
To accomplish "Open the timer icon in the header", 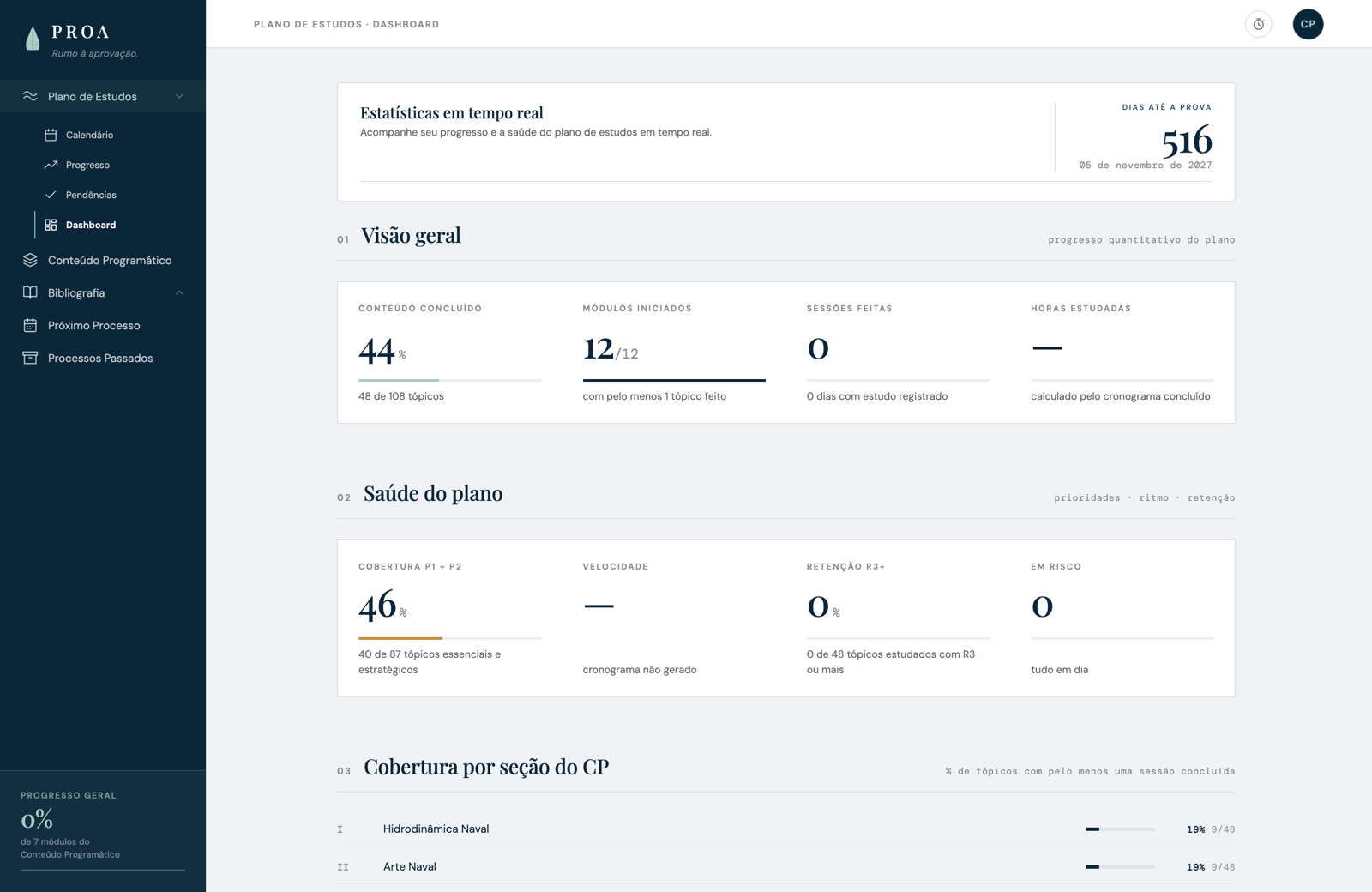I will pos(1258,24).
